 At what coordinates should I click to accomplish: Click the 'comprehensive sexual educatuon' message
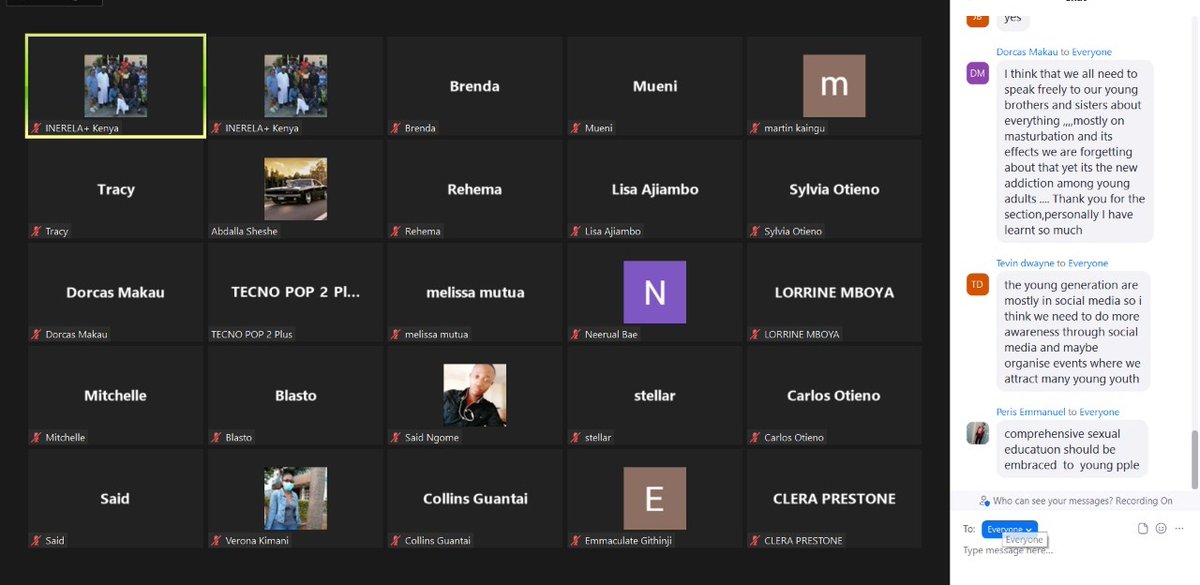(1072, 450)
